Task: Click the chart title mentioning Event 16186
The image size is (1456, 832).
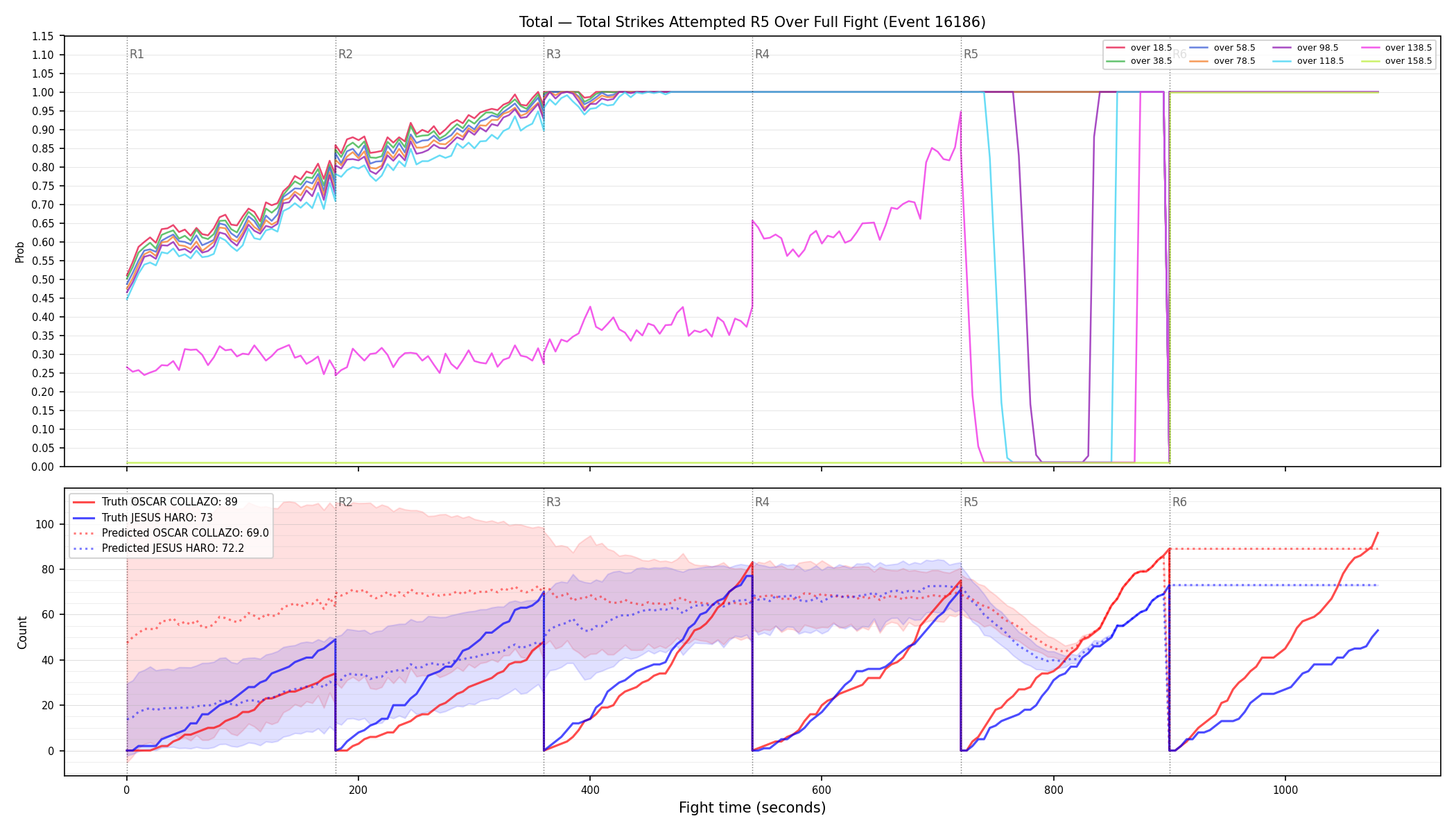Action: (752, 22)
